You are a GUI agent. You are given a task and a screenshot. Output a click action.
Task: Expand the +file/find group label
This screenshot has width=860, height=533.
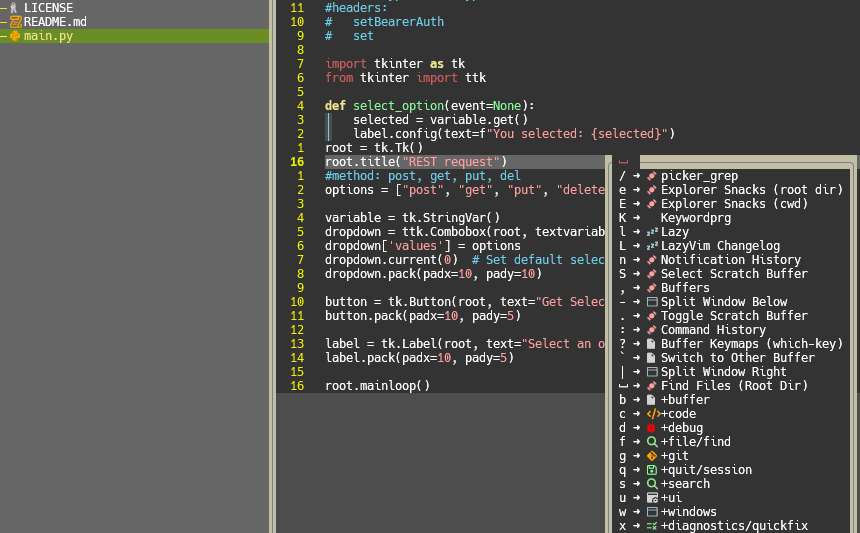695,441
